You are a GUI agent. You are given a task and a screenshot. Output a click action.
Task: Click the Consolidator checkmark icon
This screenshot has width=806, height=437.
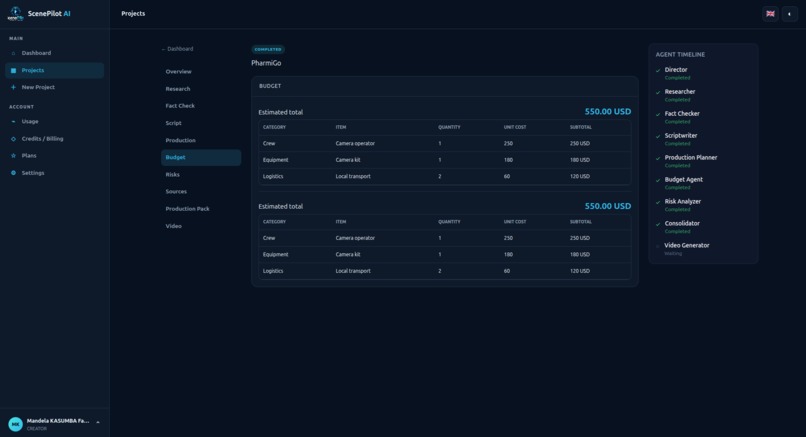(658, 224)
